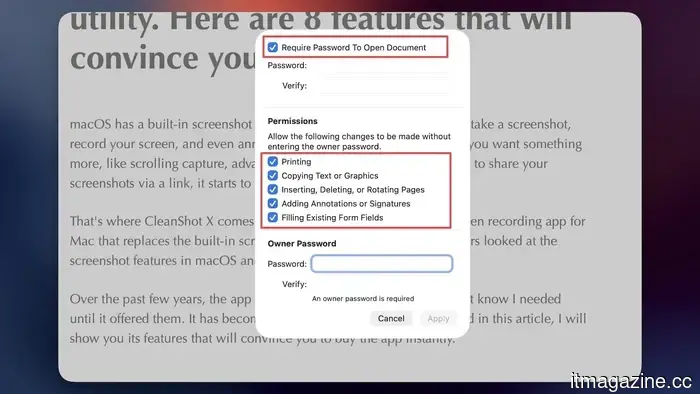Click the document open Password field
This screenshot has height=394, width=700.
pos(382,66)
